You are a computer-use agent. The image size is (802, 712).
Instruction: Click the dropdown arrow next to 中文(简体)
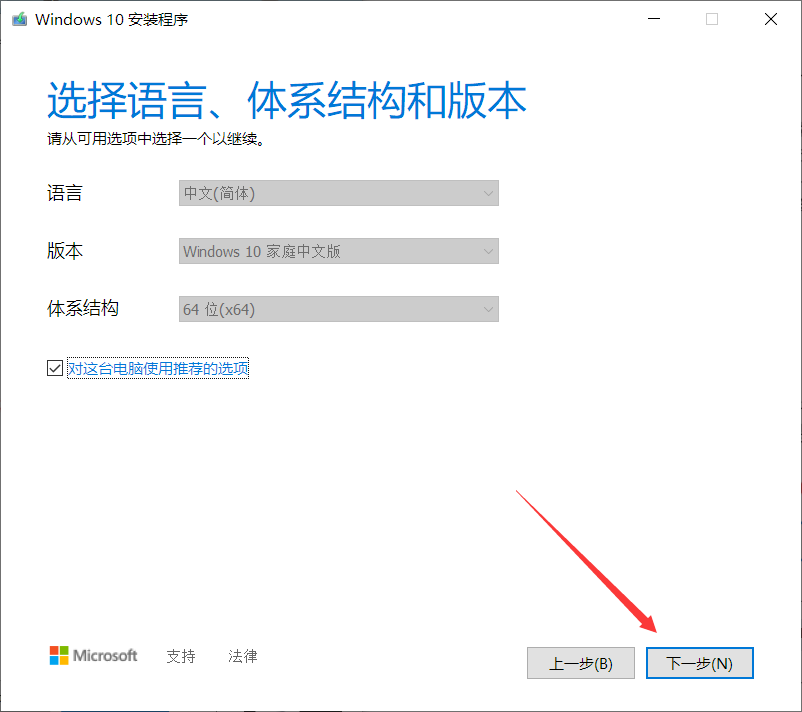[487, 193]
